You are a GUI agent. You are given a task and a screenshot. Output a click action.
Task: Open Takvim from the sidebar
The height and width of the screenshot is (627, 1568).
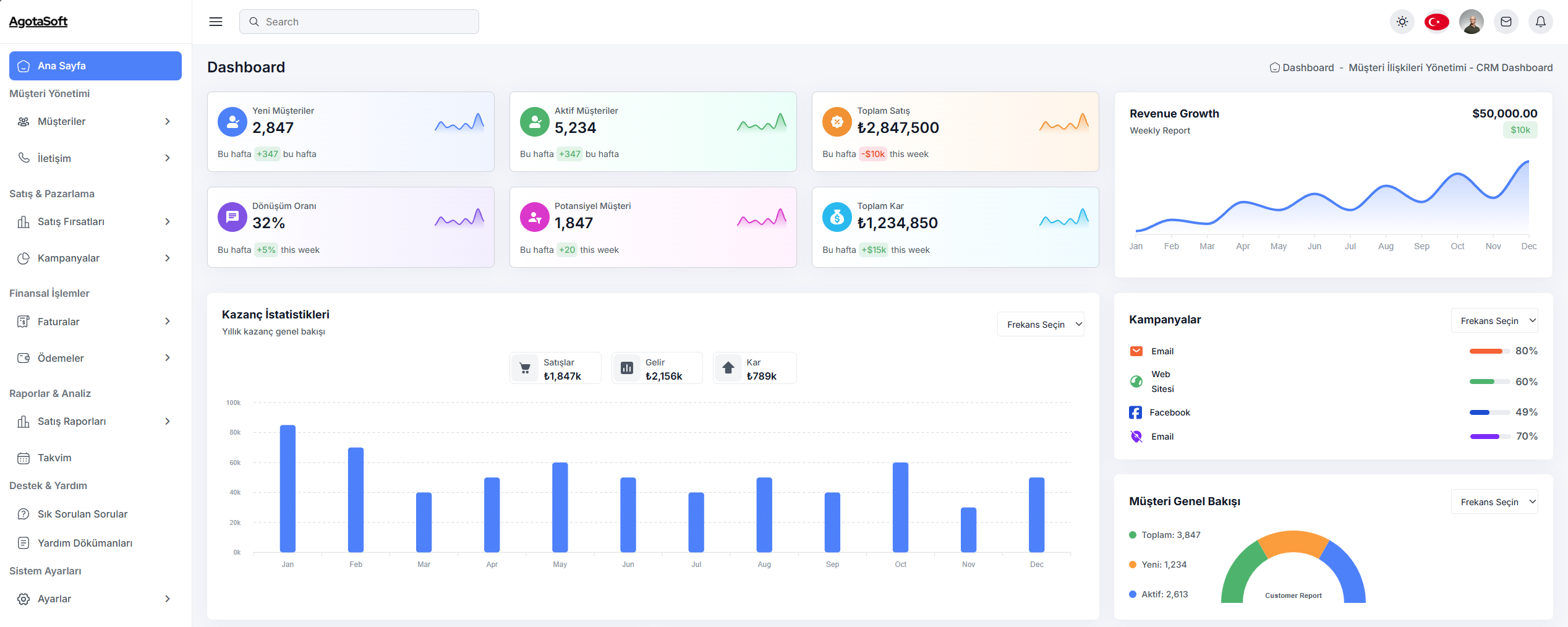click(95, 458)
